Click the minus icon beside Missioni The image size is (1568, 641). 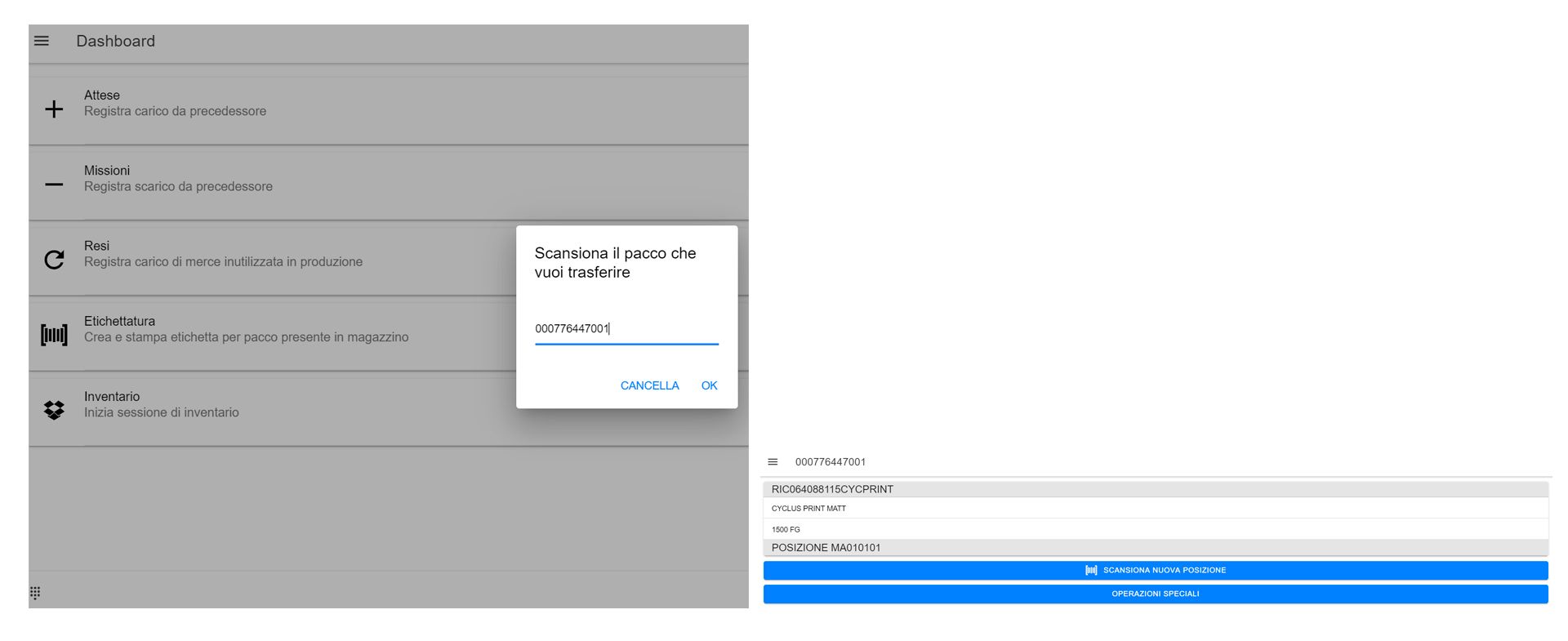(x=54, y=185)
